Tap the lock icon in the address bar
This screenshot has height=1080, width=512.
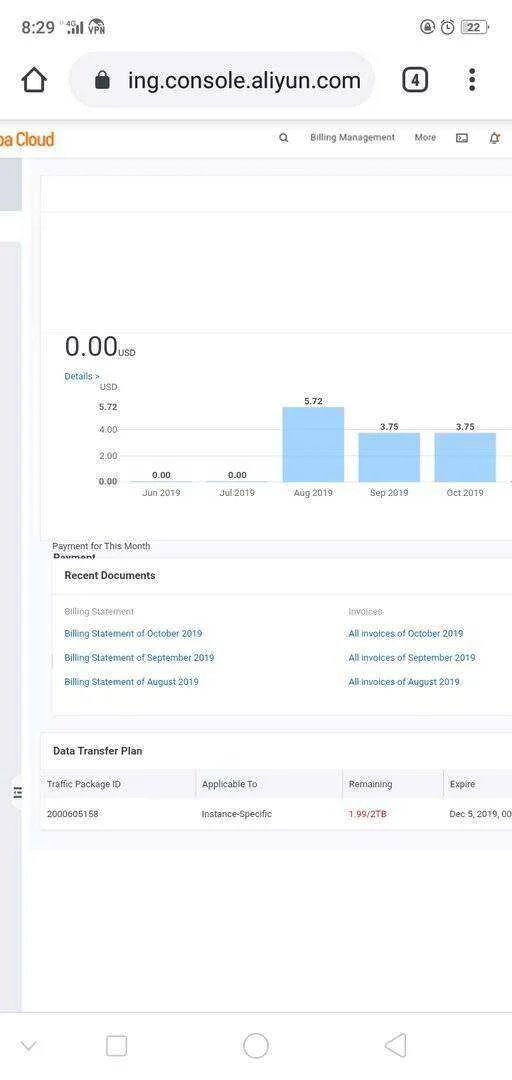(x=103, y=81)
